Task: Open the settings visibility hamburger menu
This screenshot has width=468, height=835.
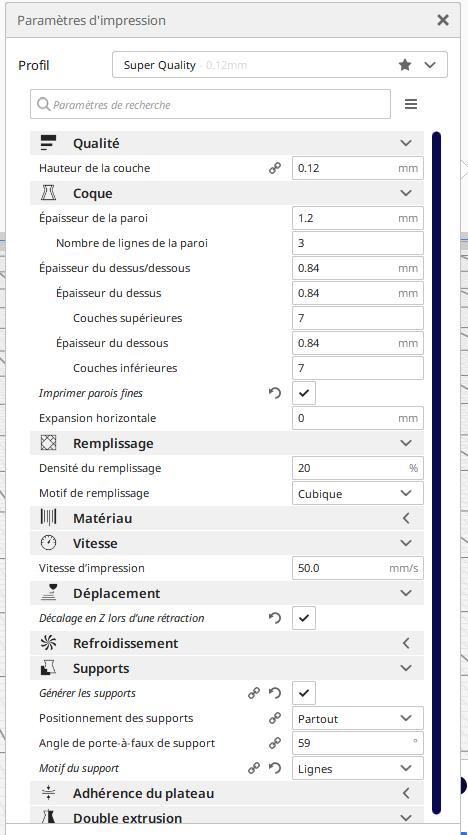Action: tap(411, 104)
